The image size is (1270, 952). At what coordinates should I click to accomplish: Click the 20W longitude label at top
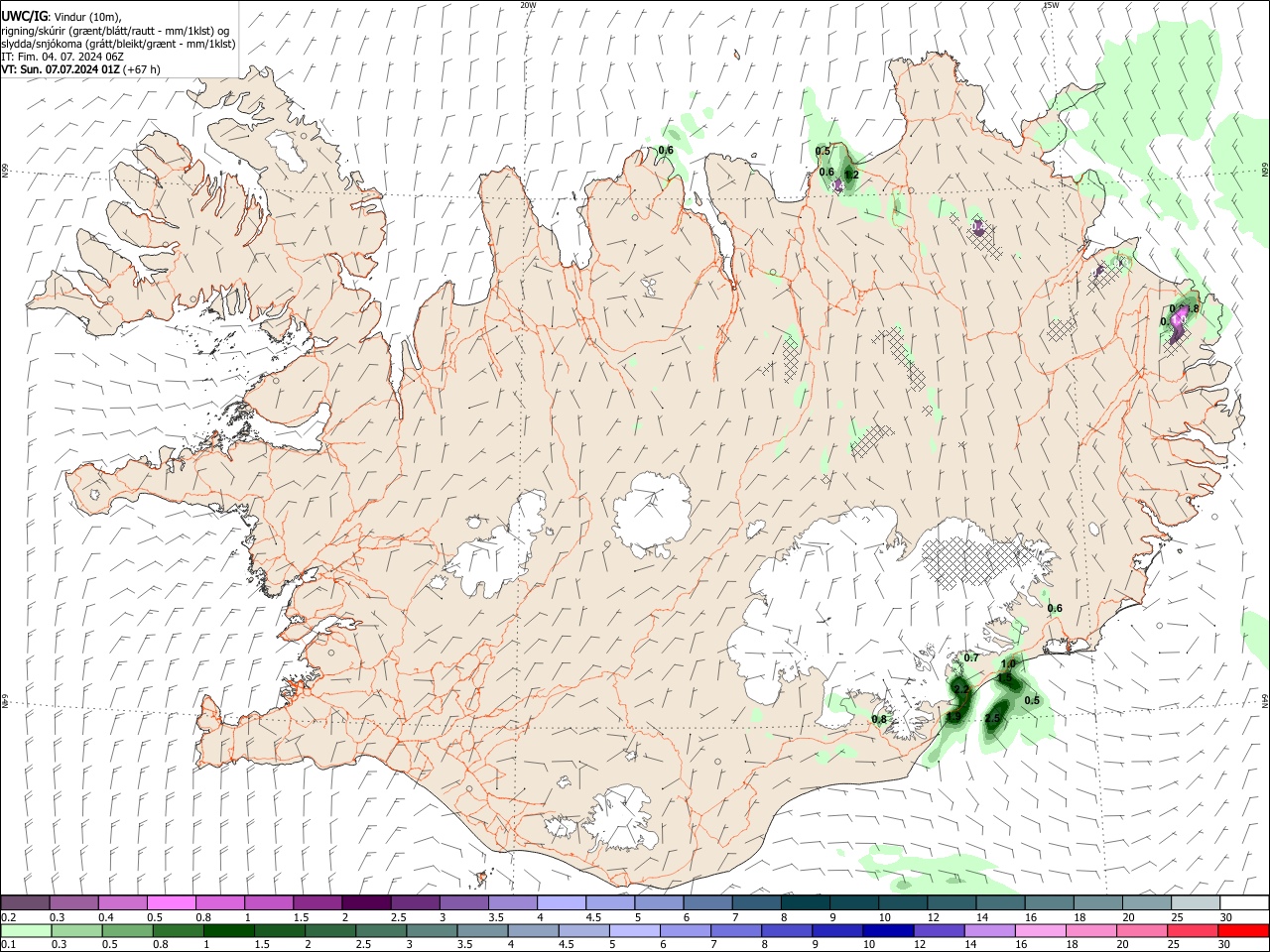coord(528,5)
